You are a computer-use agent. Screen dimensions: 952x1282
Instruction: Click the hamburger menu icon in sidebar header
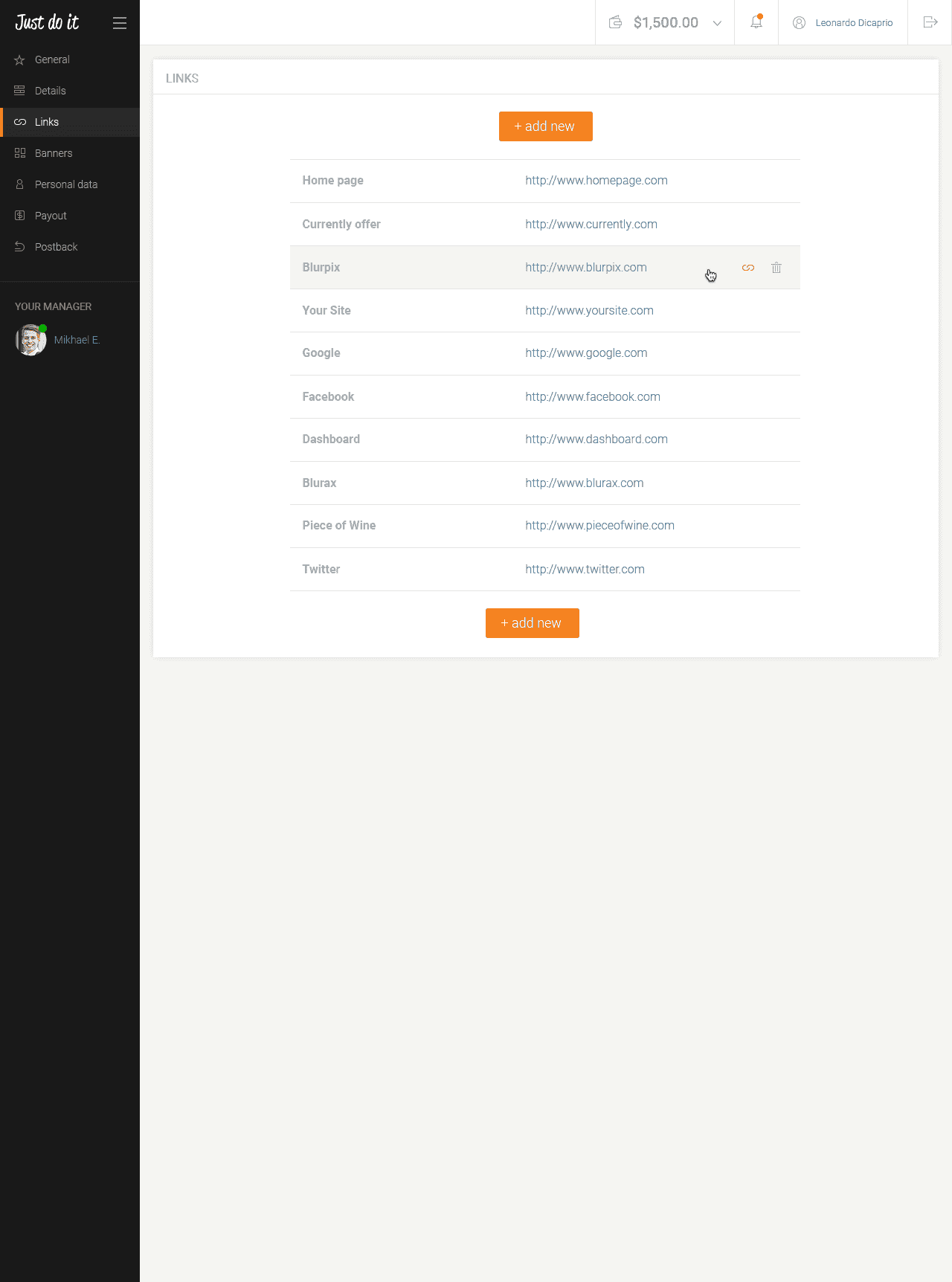120,23
